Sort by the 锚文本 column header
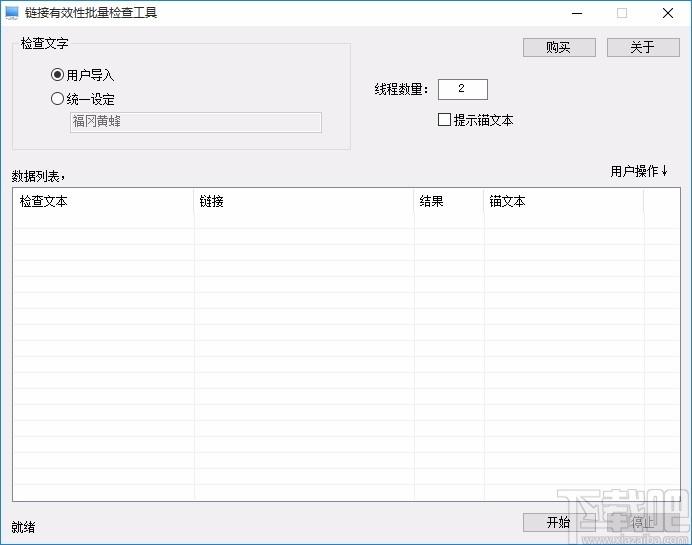Screen dimensions: 692x545 [x=564, y=202]
